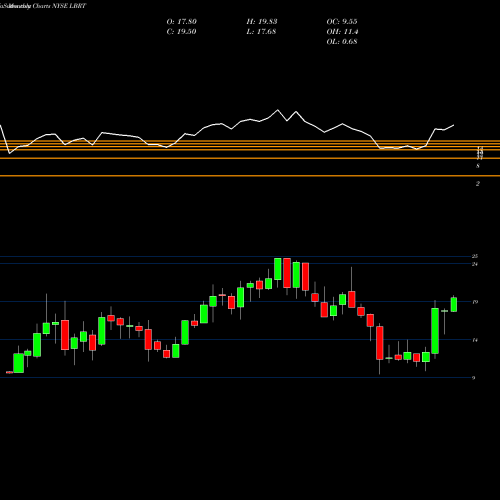Click the end point of the white indicator line
Screen dimensions: 500x500
point(454,125)
